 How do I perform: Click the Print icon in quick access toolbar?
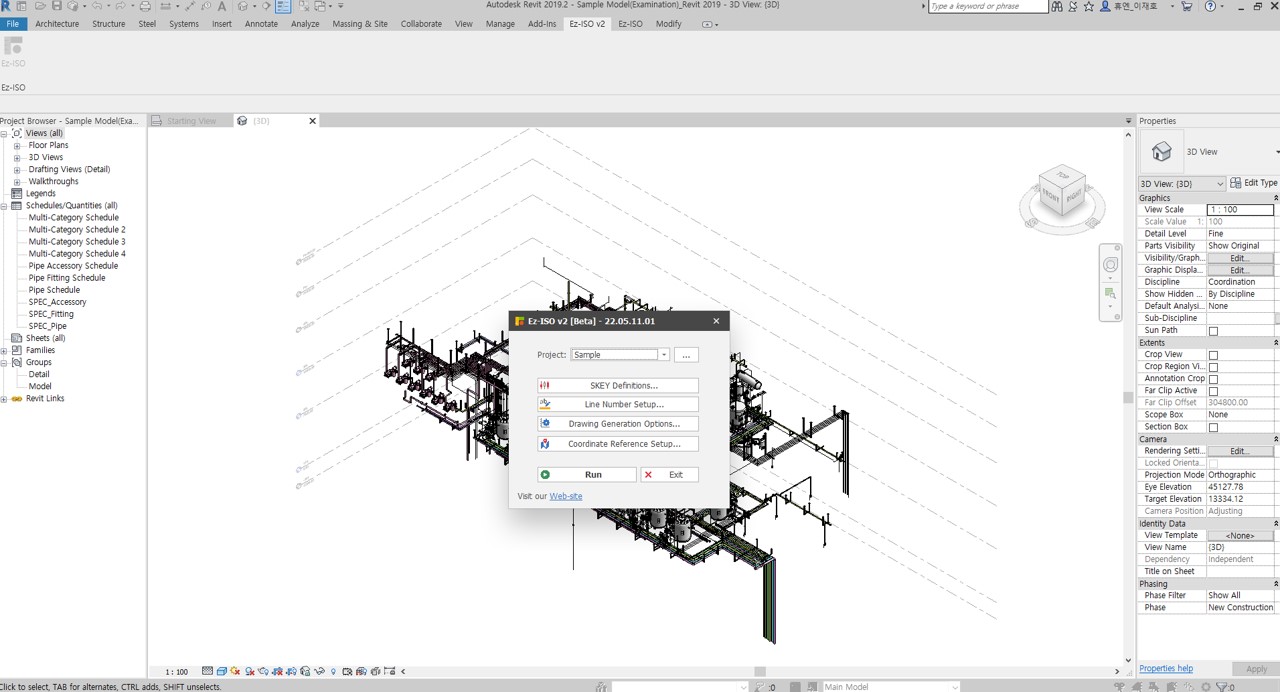145,6
